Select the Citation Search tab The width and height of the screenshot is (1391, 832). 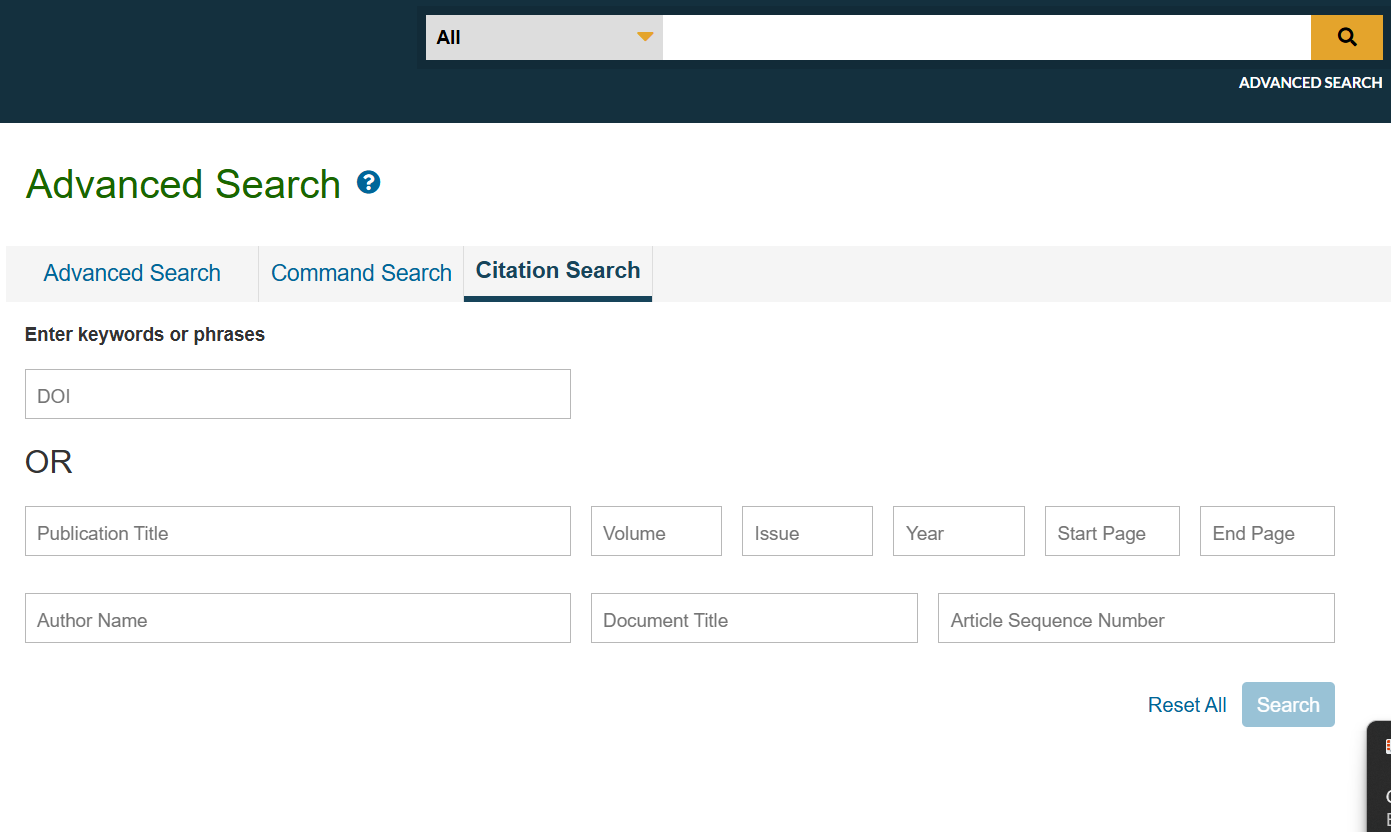557,270
